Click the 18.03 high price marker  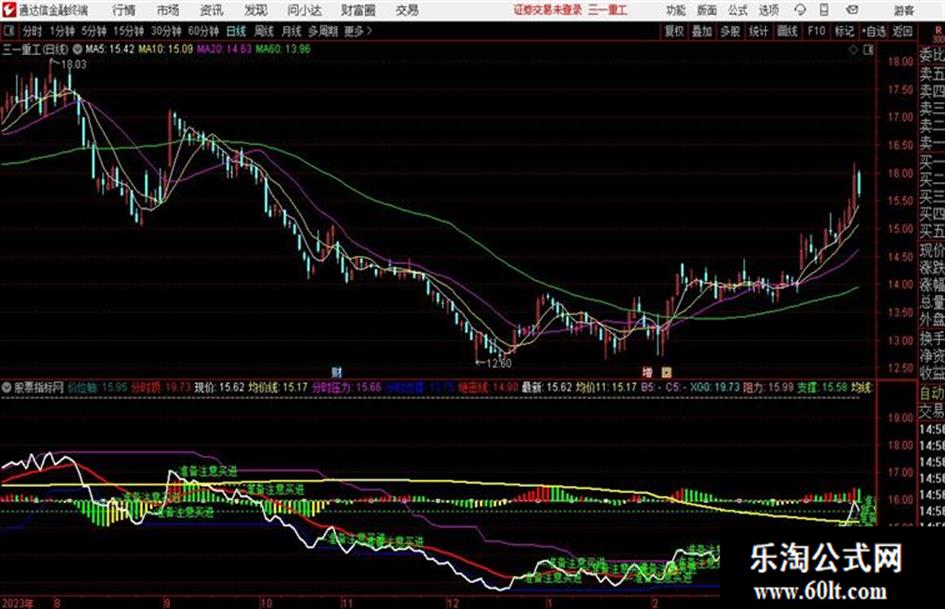click(x=74, y=65)
